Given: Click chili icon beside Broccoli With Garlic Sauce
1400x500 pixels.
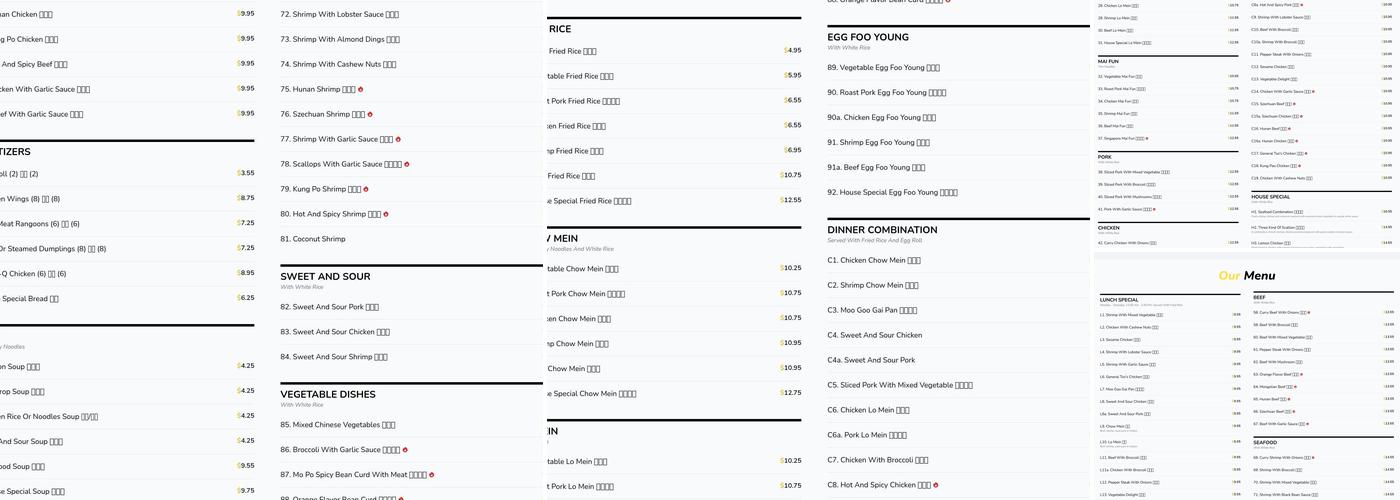Looking at the screenshot, I should click(405, 450).
